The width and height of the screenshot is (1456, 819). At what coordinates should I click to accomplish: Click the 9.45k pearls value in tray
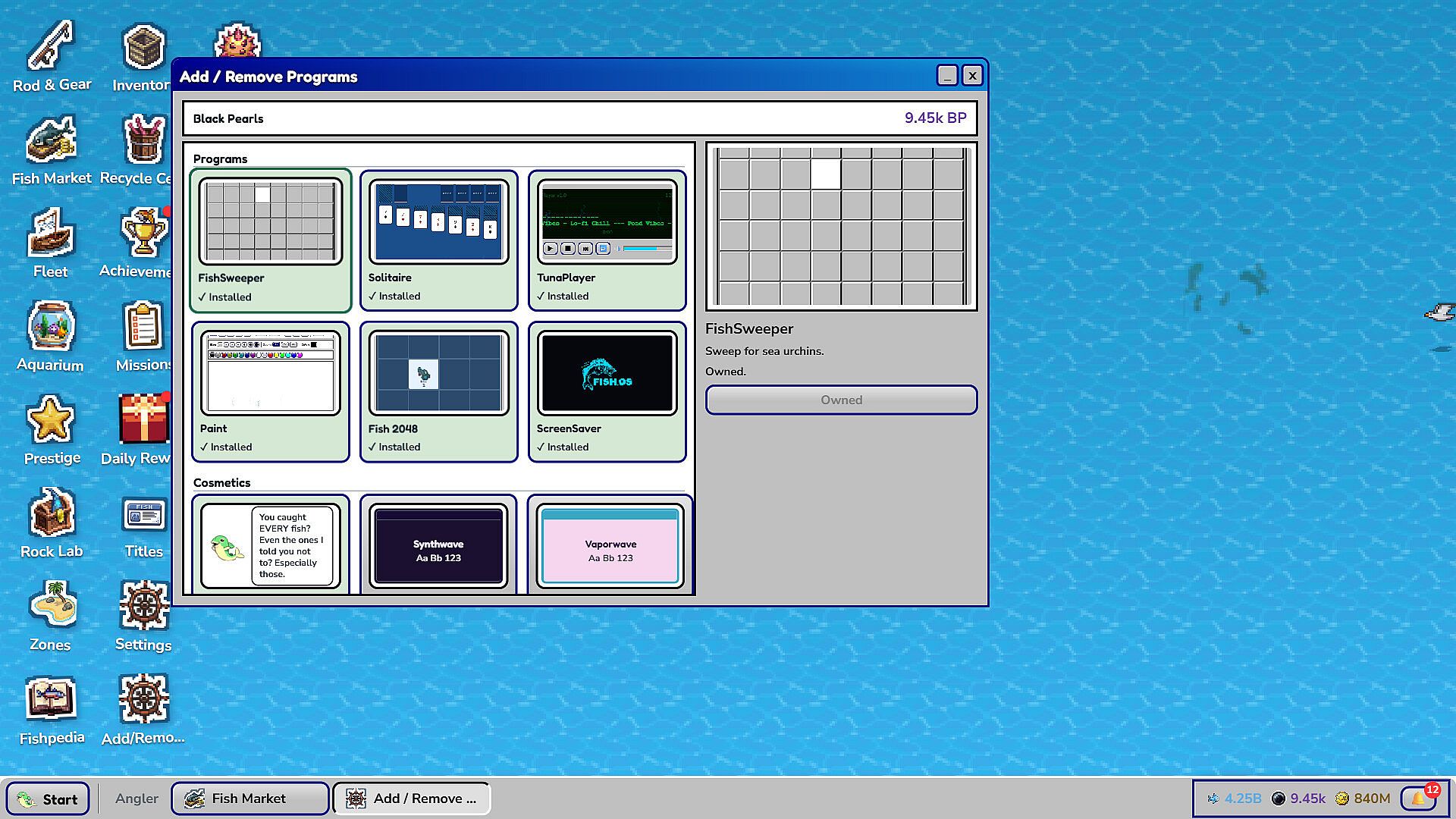tap(1308, 799)
